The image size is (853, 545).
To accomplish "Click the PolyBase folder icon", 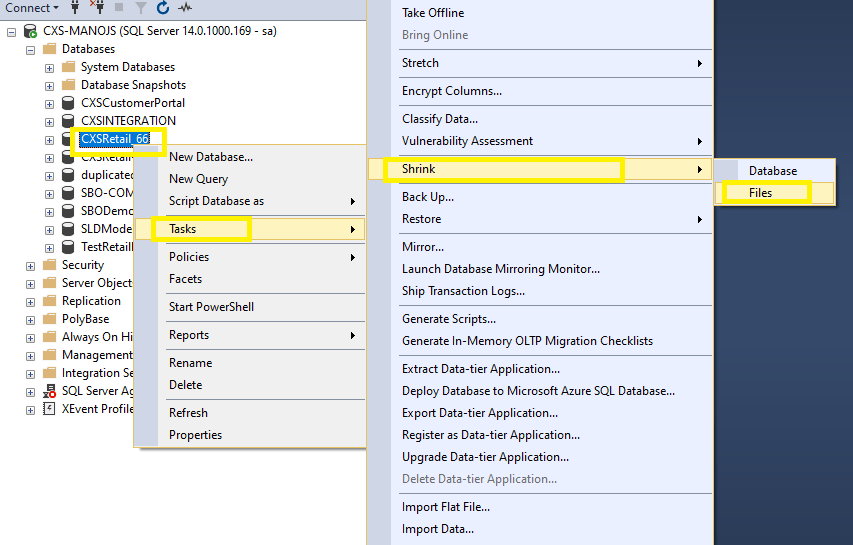I will (50, 318).
